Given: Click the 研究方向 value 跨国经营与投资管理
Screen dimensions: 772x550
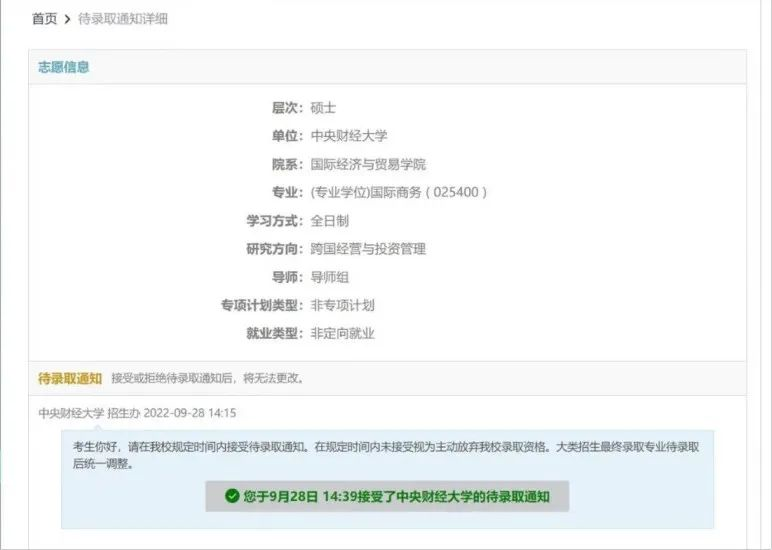Looking at the screenshot, I should coord(368,249).
